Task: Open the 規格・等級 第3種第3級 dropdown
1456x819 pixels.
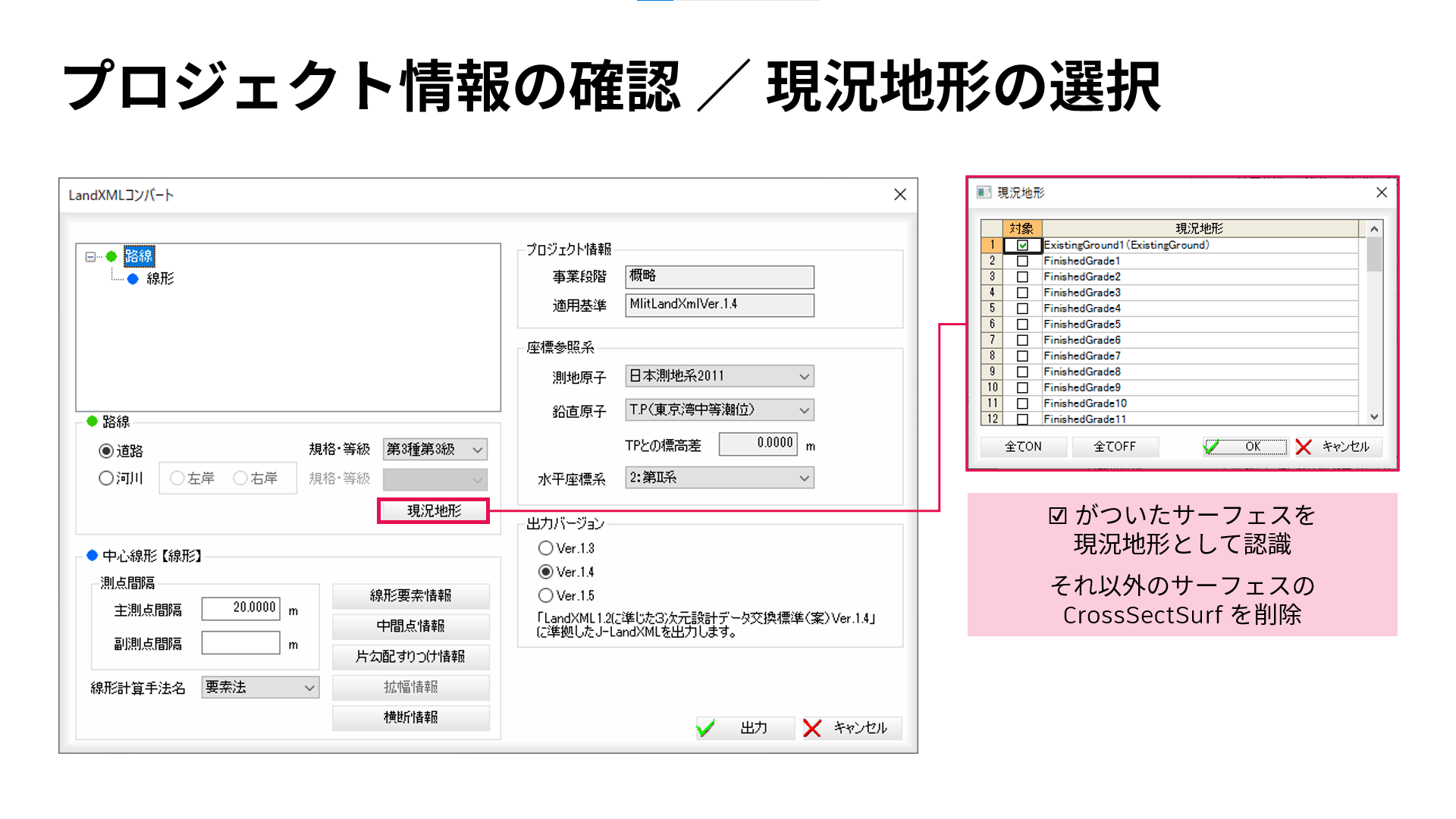Action: [x=477, y=449]
